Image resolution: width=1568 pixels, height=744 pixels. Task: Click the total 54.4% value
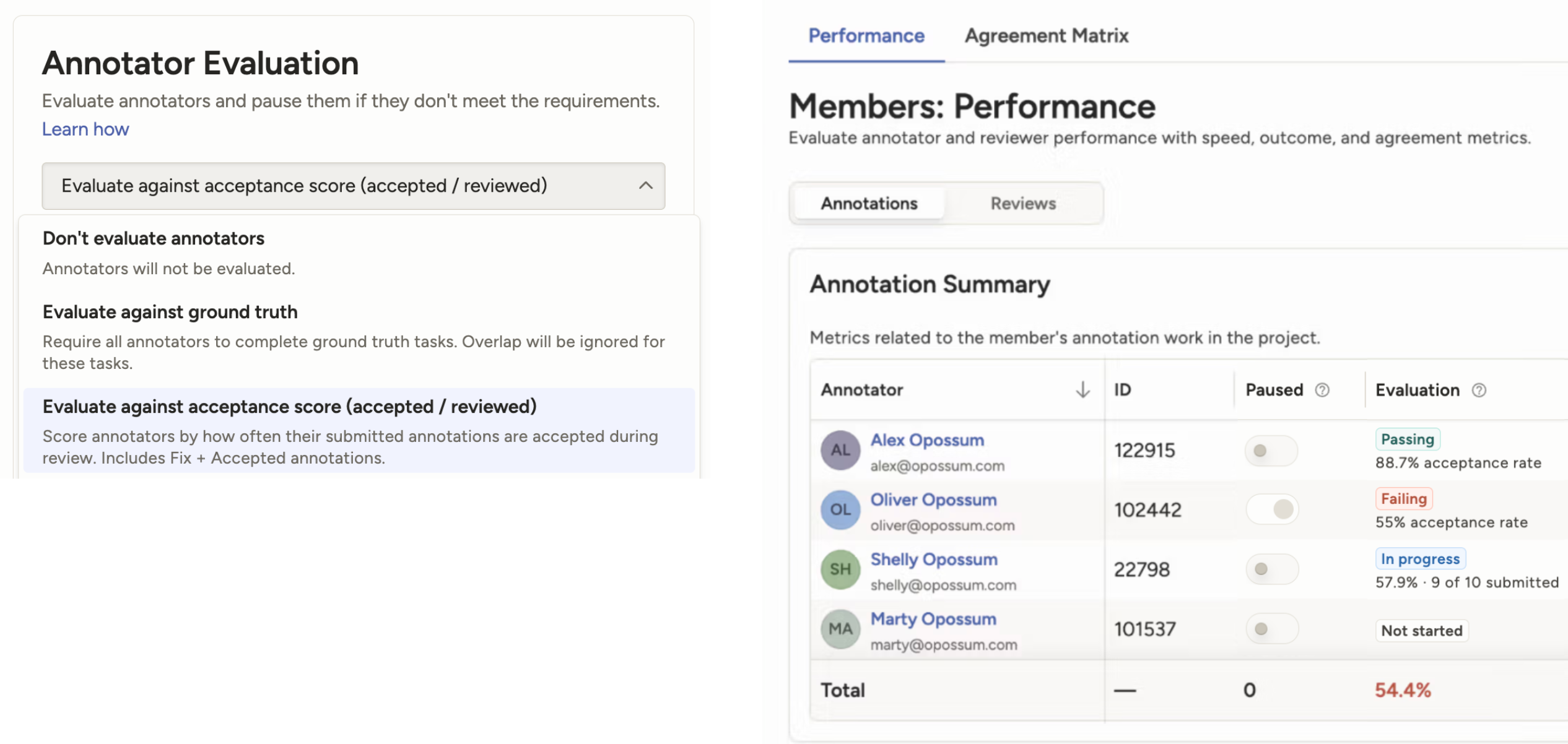(x=1403, y=690)
